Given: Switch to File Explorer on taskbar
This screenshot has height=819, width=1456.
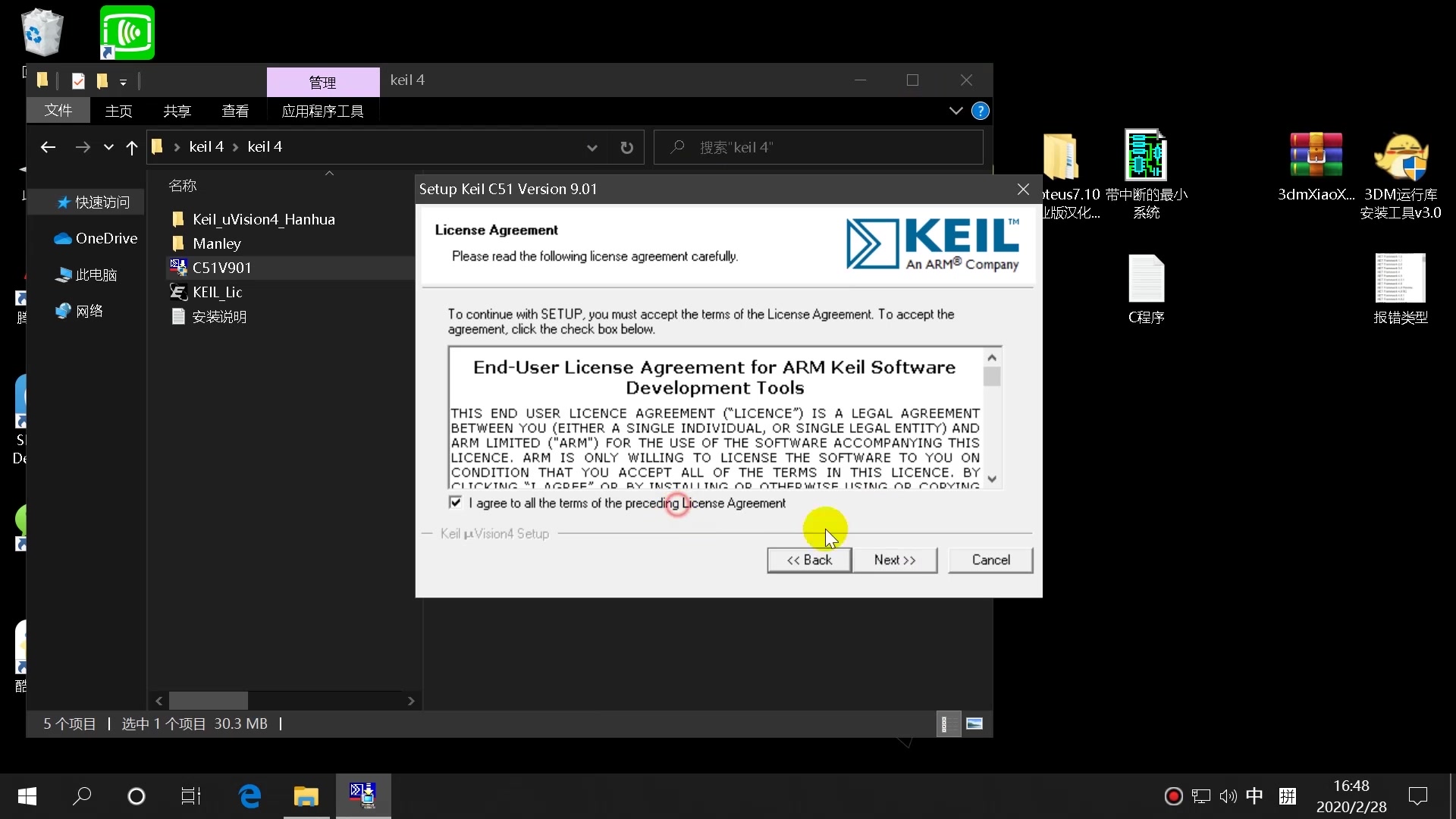Looking at the screenshot, I should 306,796.
